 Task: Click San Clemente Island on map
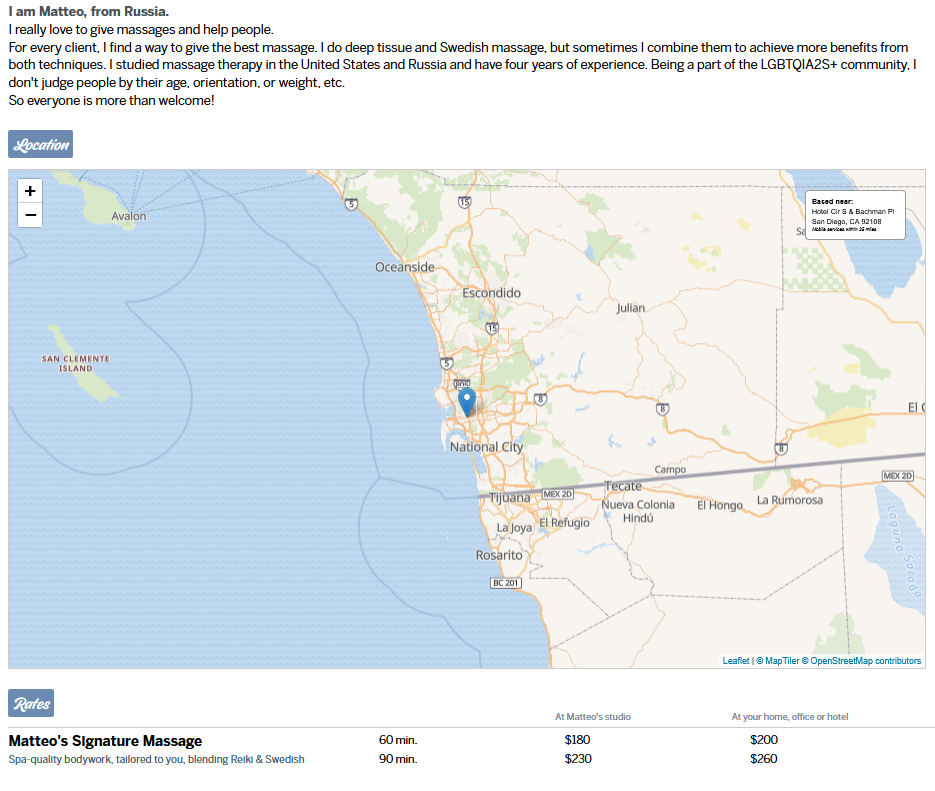(x=75, y=363)
